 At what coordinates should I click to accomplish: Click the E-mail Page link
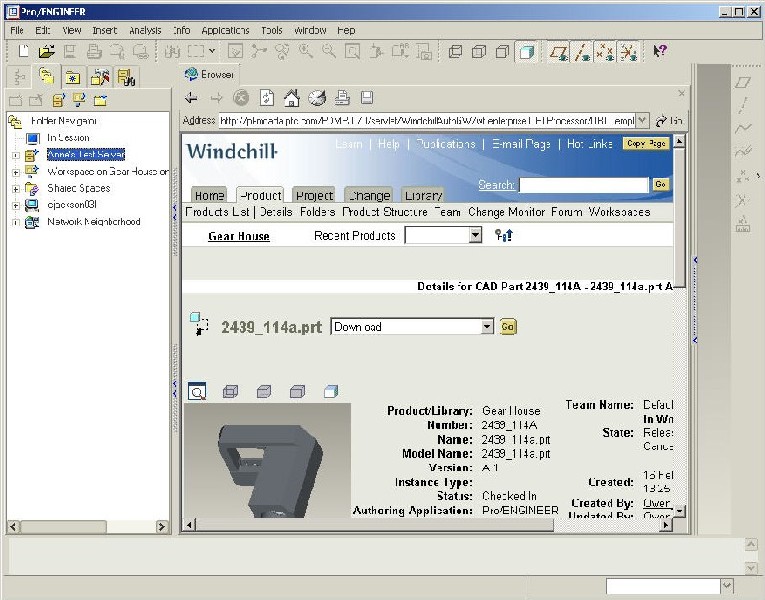coord(521,144)
